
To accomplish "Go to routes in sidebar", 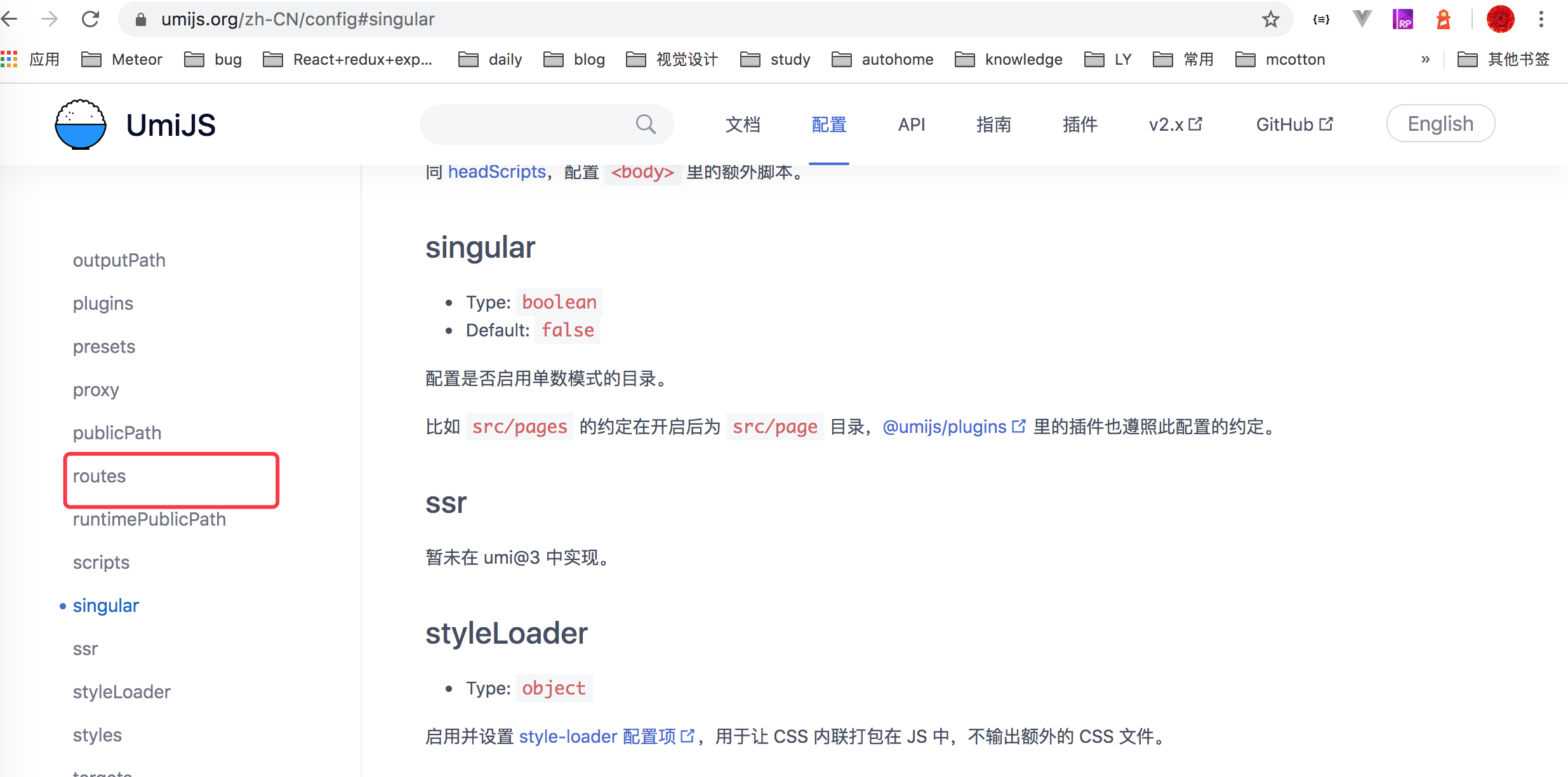I will 99,476.
